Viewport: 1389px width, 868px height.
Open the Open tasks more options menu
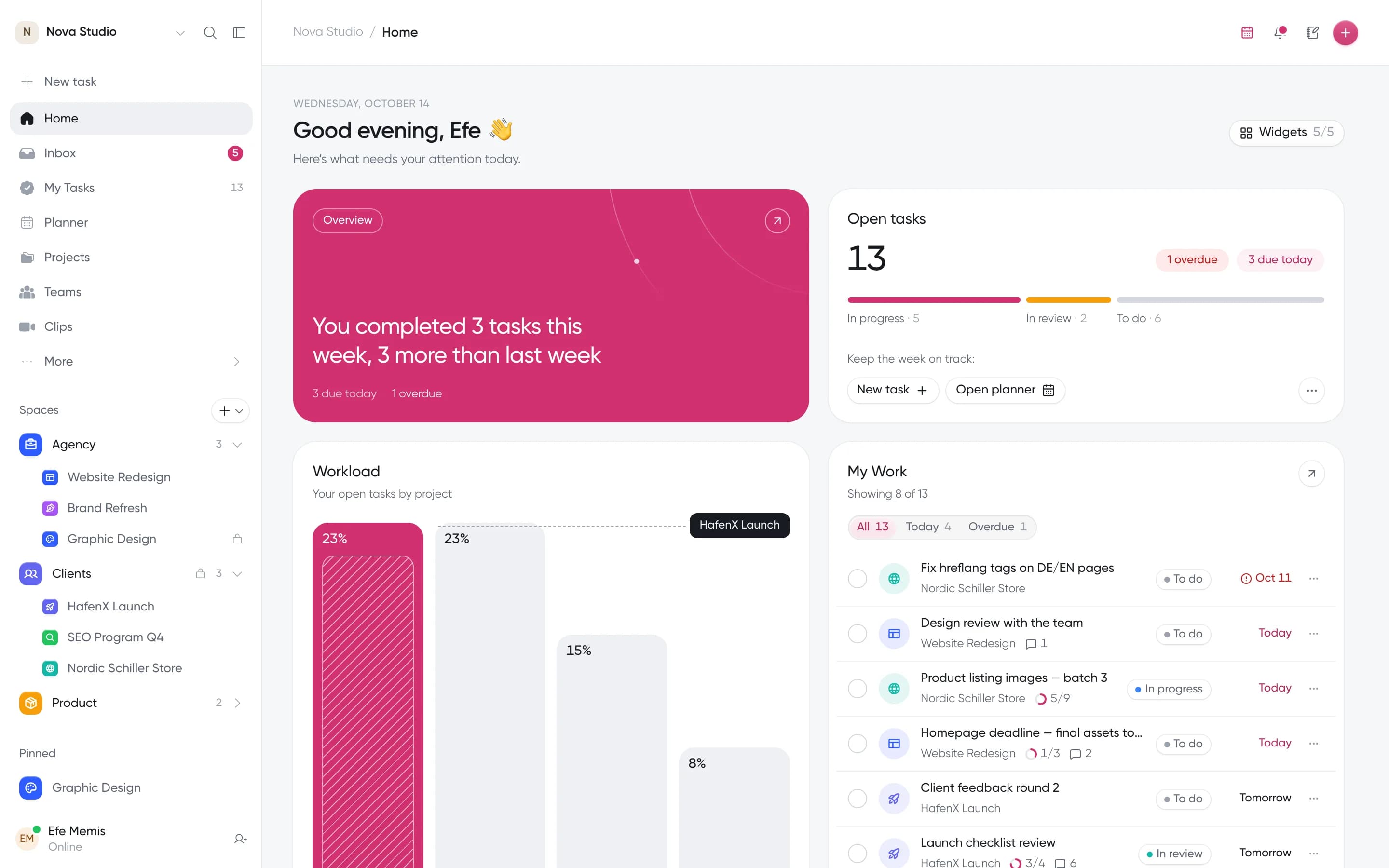[1311, 391]
